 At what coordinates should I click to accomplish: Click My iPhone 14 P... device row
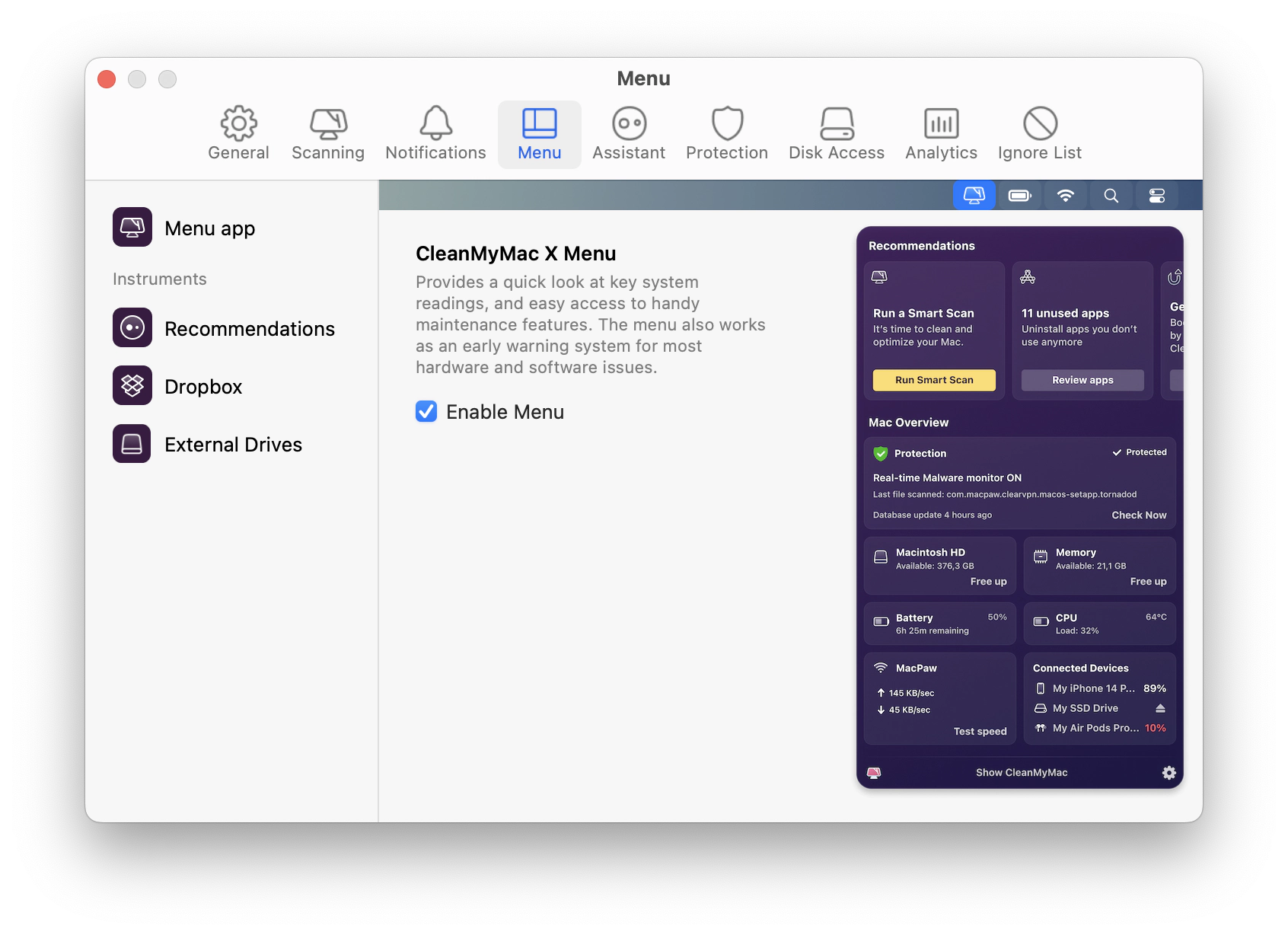(x=1100, y=688)
